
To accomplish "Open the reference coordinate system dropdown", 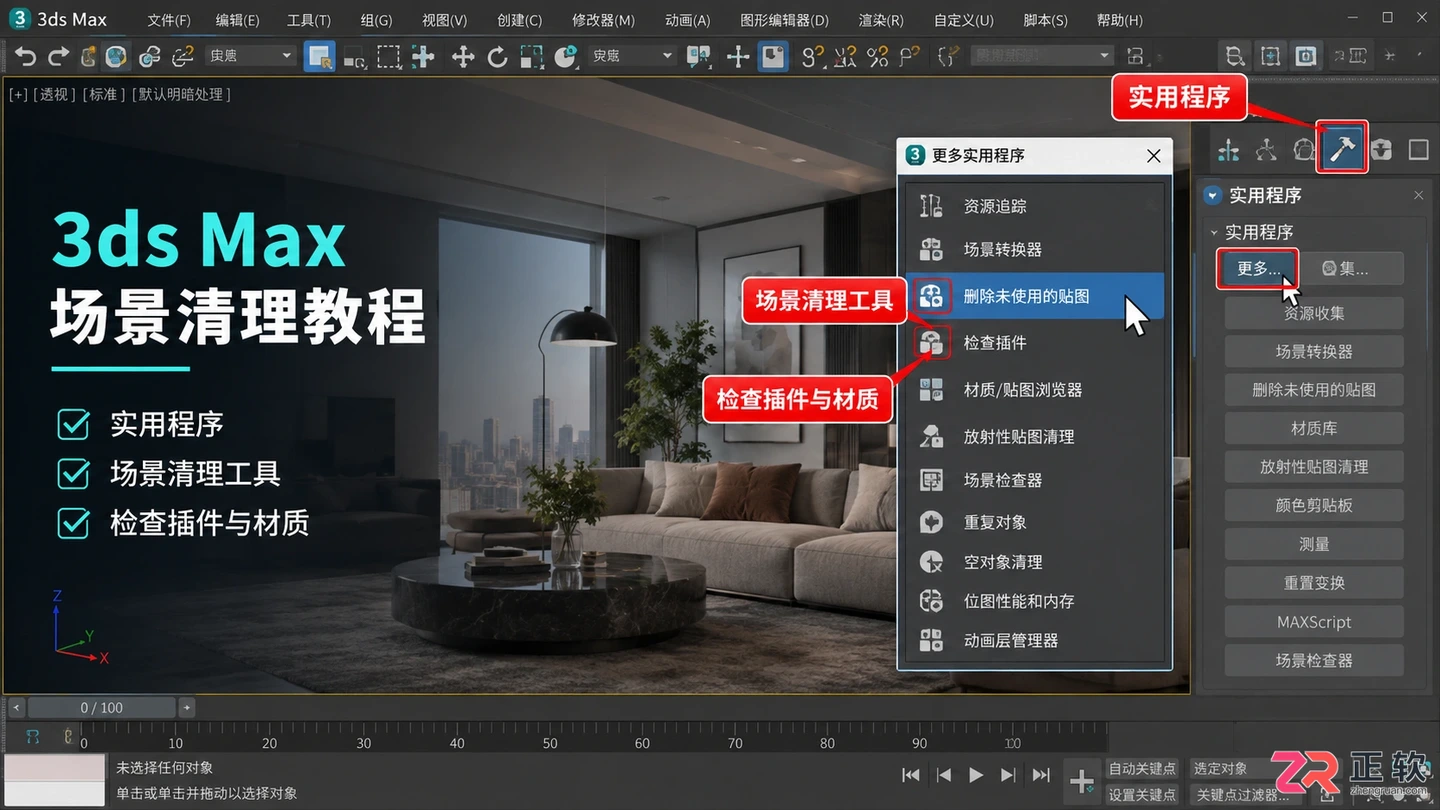I will click(632, 56).
